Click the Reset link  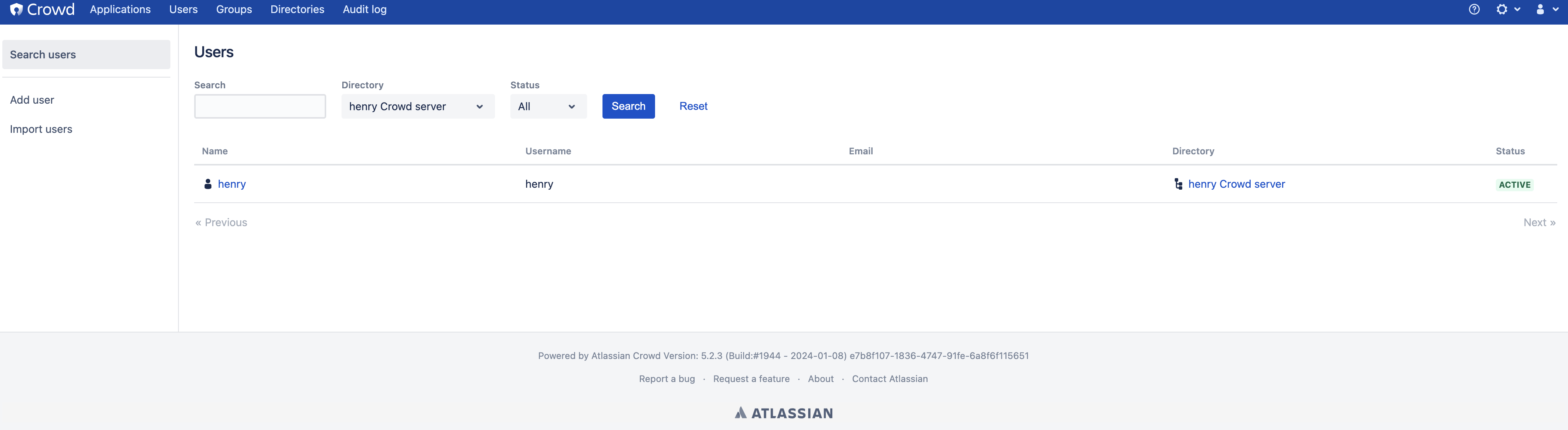tap(693, 106)
